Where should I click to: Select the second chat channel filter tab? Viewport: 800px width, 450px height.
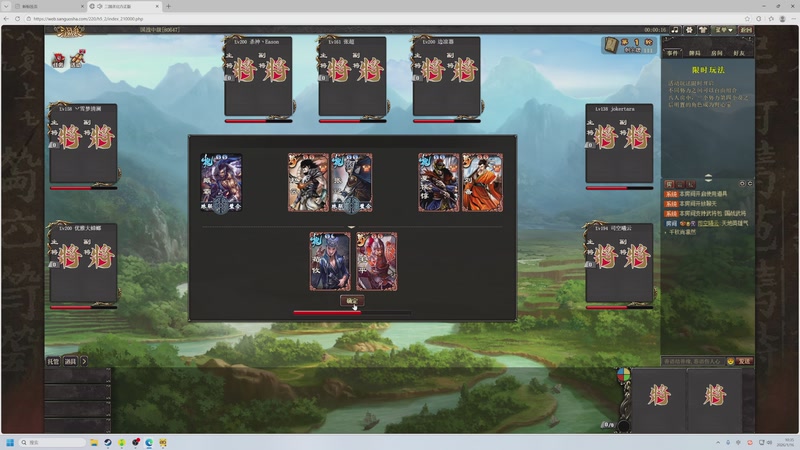pos(680,184)
